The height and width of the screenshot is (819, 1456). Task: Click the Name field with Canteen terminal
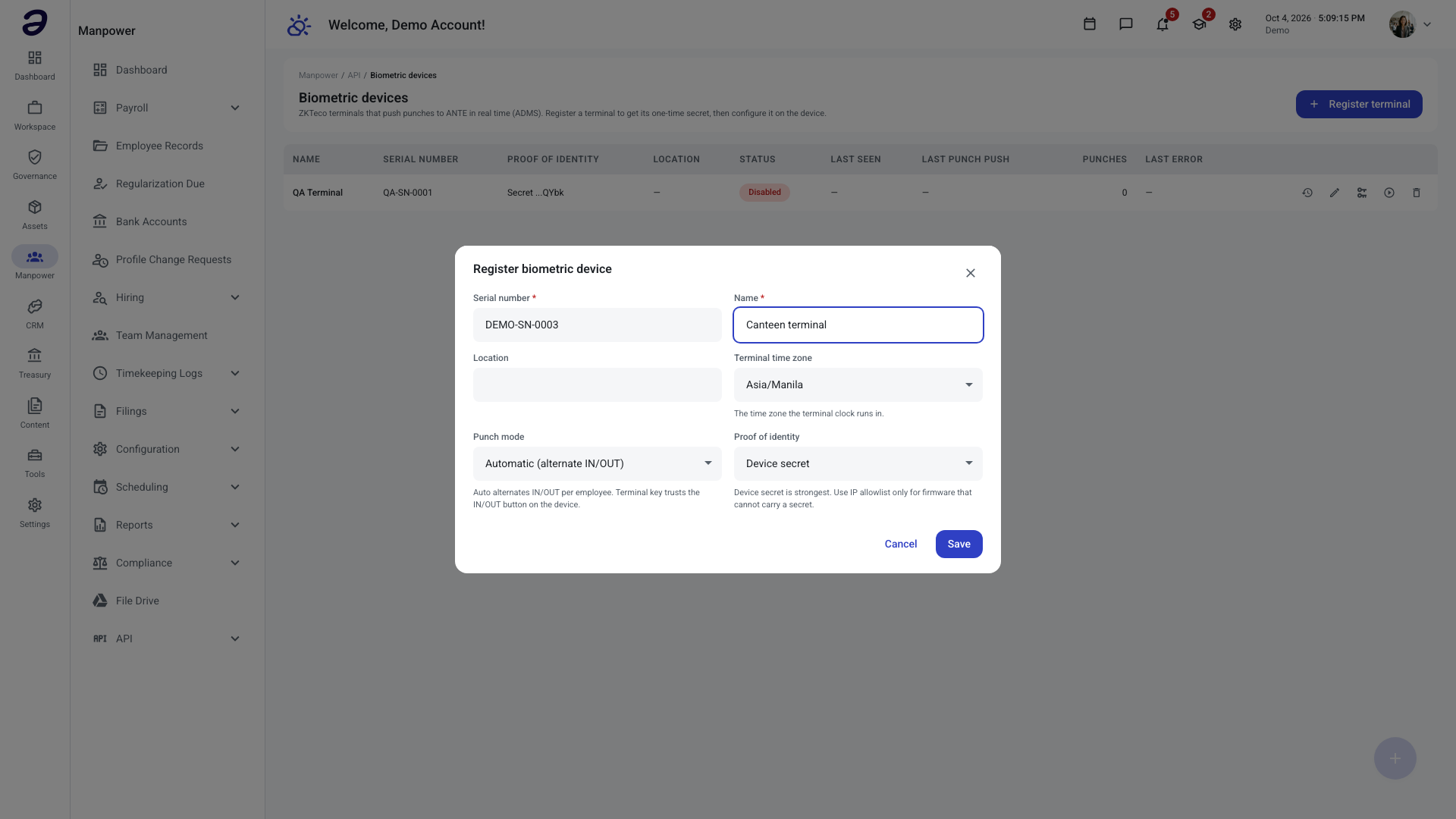858,325
